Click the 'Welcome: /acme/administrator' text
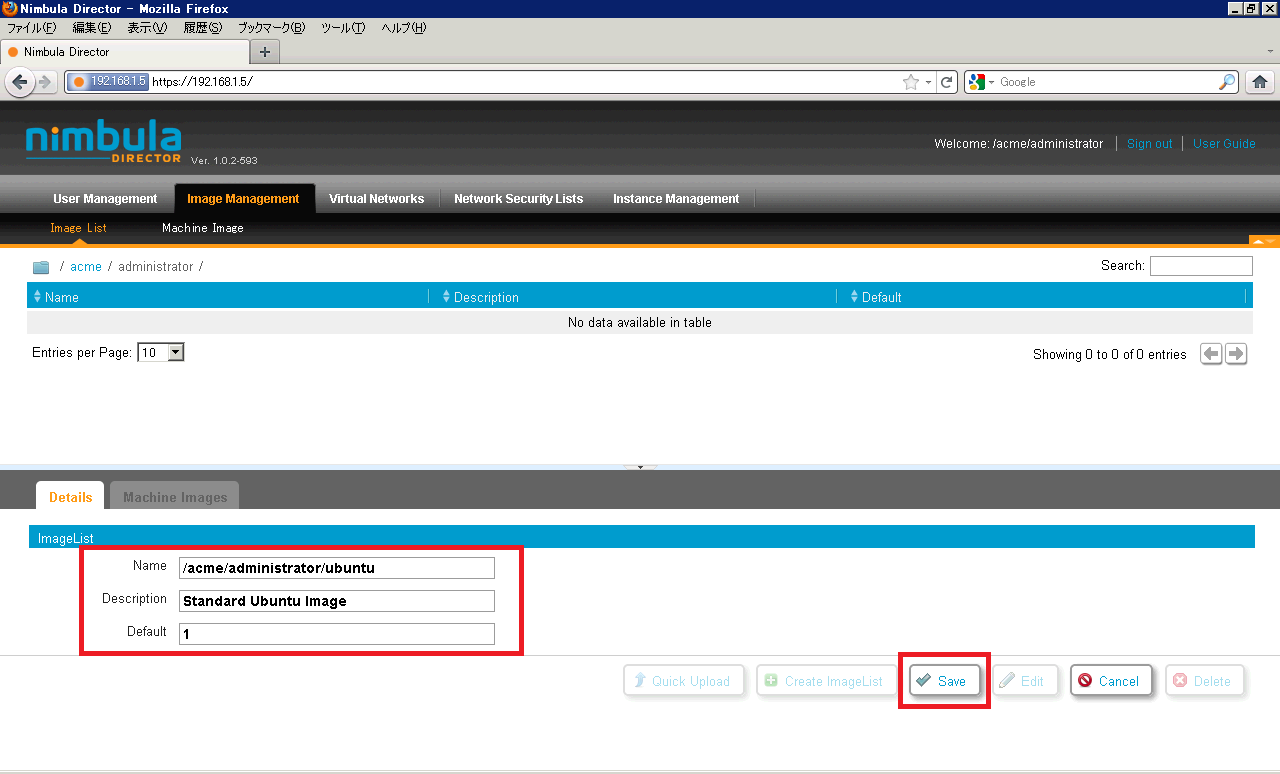This screenshot has width=1280, height=774. pyautogui.click(x=1018, y=144)
